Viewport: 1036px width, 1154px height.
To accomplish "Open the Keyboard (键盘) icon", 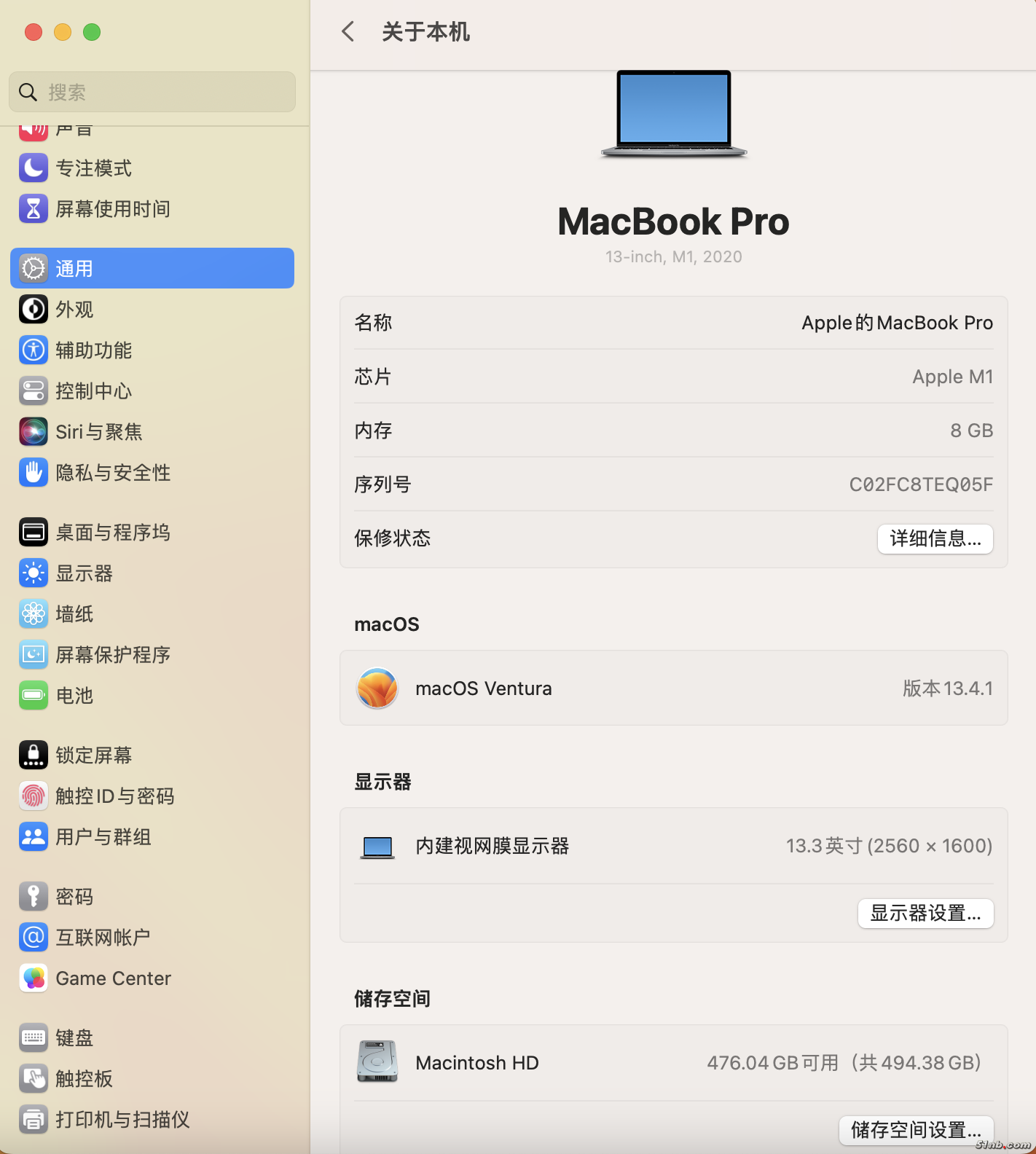I will click(34, 1038).
